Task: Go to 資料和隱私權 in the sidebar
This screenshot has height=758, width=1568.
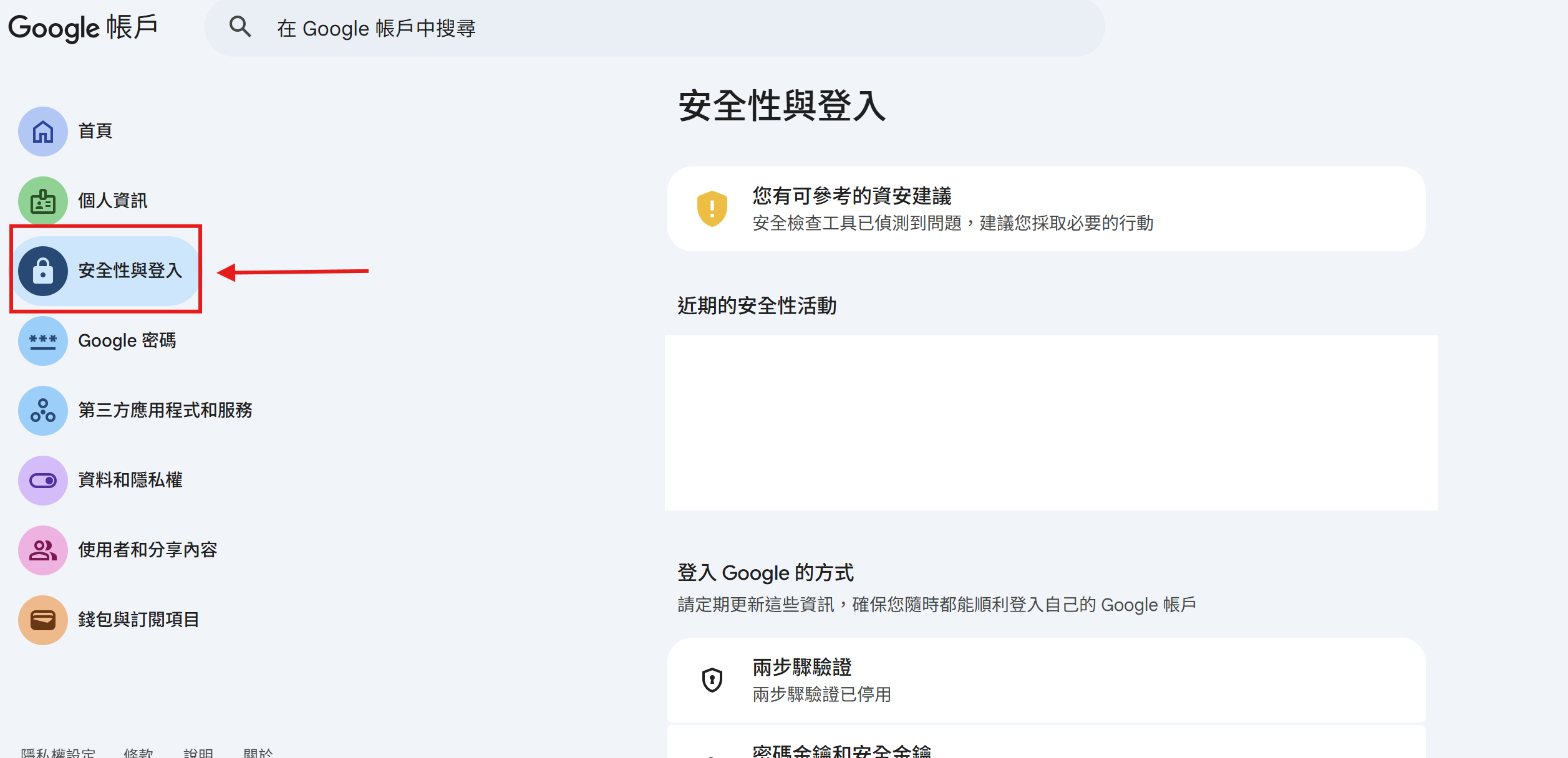Action: [130, 481]
